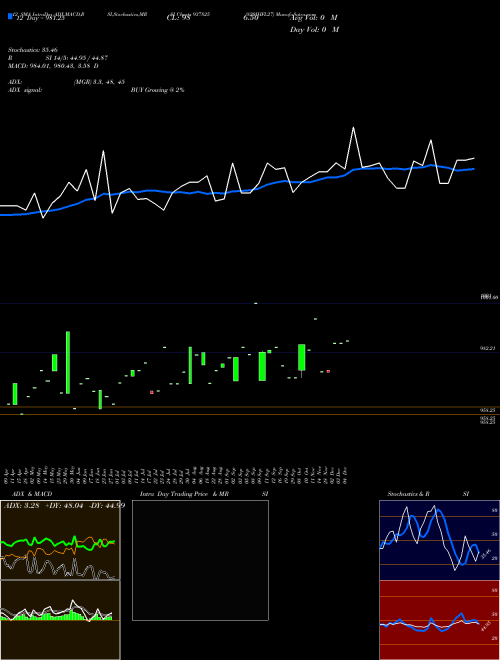Click the ADX indicator mini chart
The image size is (500, 660).
tap(60, 540)
